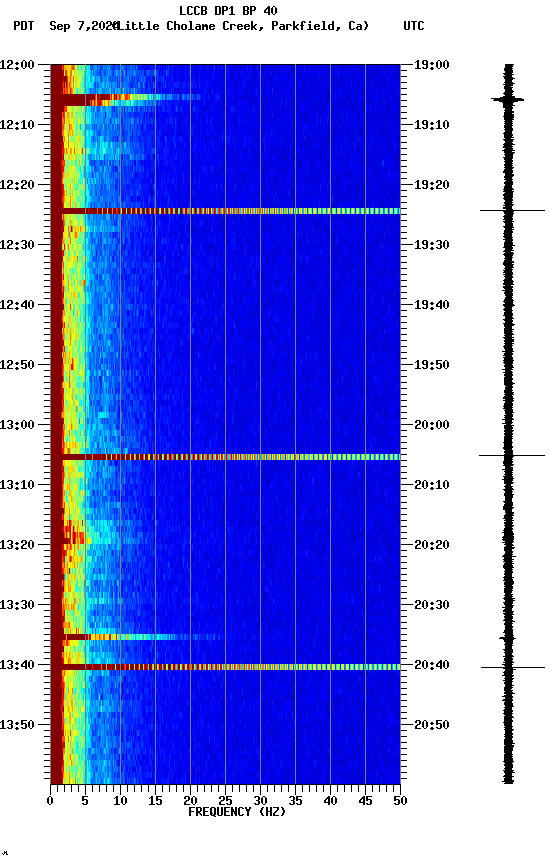The image size is (552, 864).
Task: Click the 'Sep 7' date text
Action: [66, 26]
